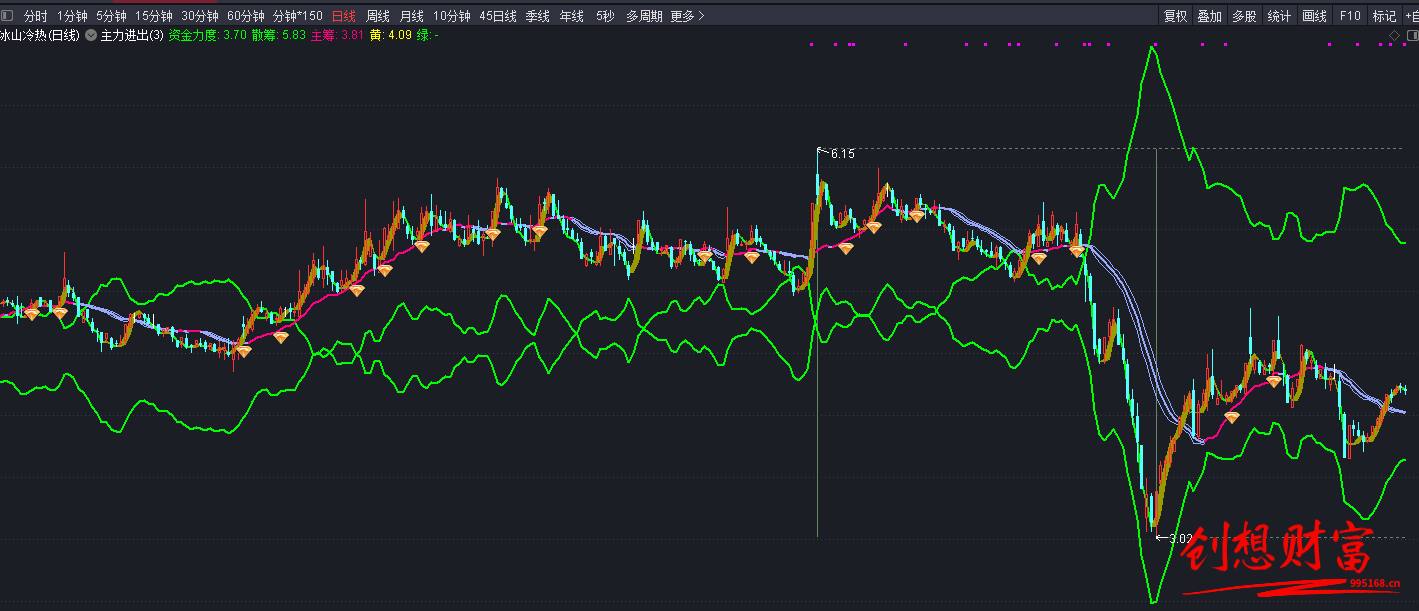Click the +自 add-to-watchlist button
Image resolution: width=1419 pixels, height=611 pixels.
click(x=1411, y=16)
